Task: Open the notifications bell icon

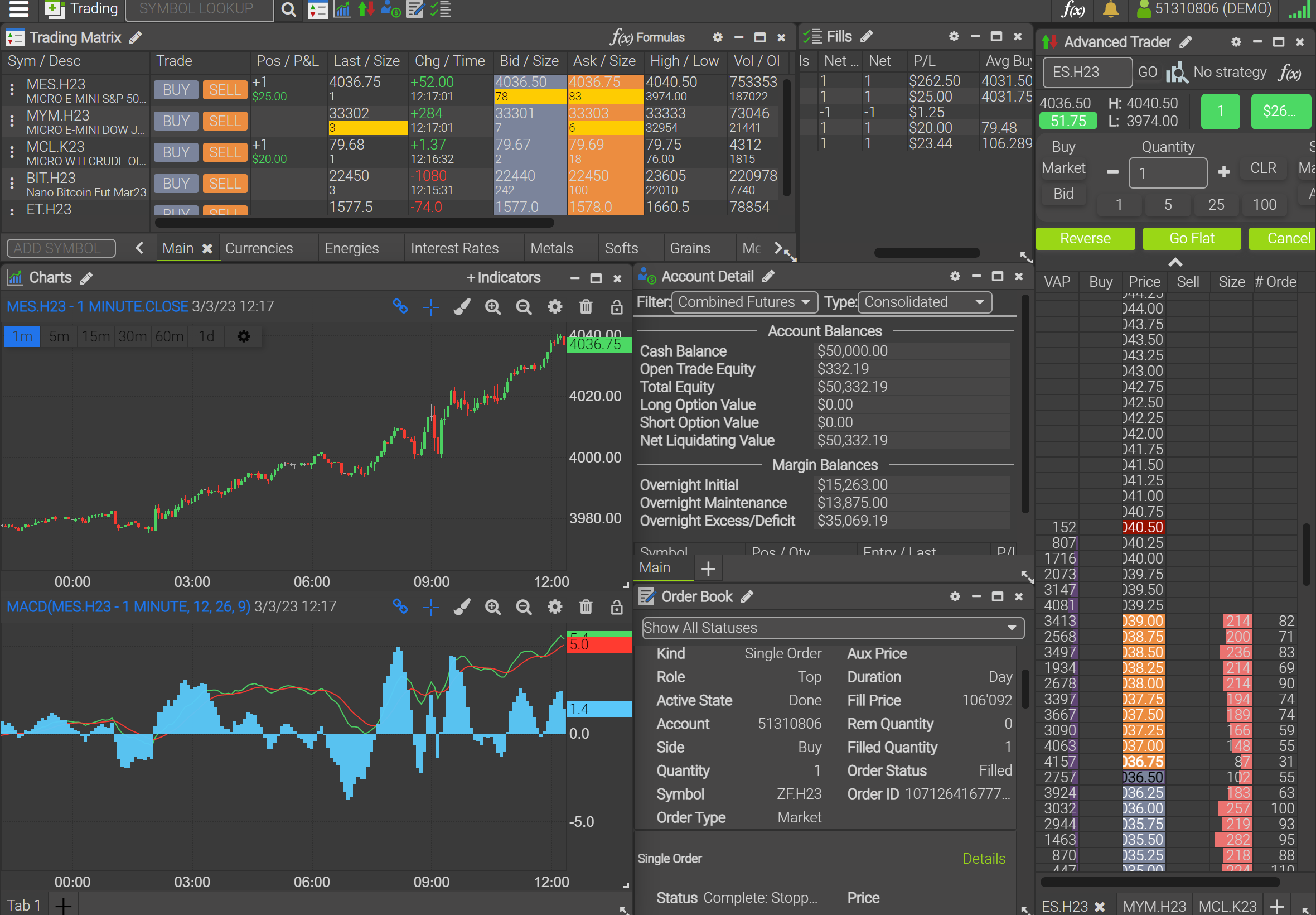Action: point(1110,9)
